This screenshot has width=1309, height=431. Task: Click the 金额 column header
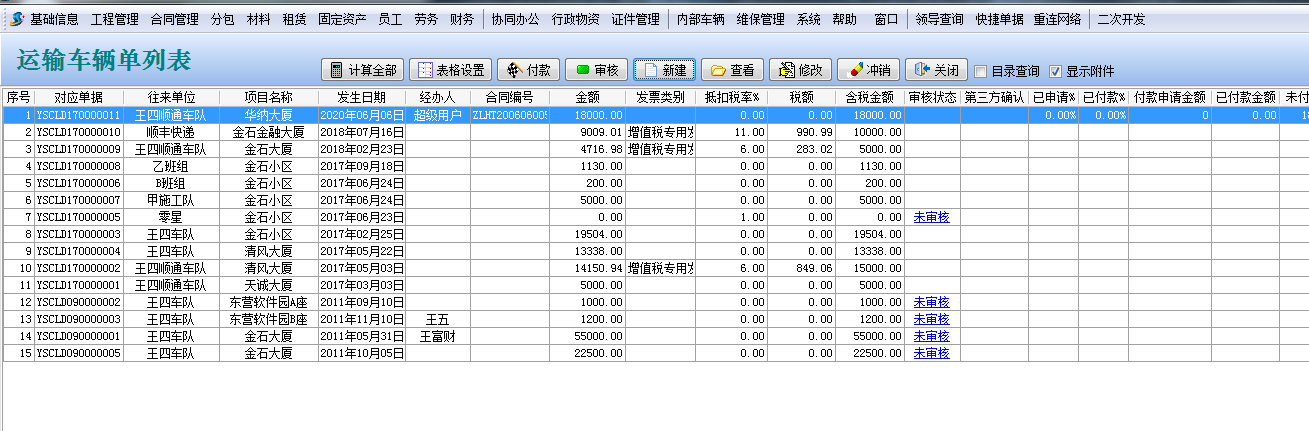(x=588, y=97)
